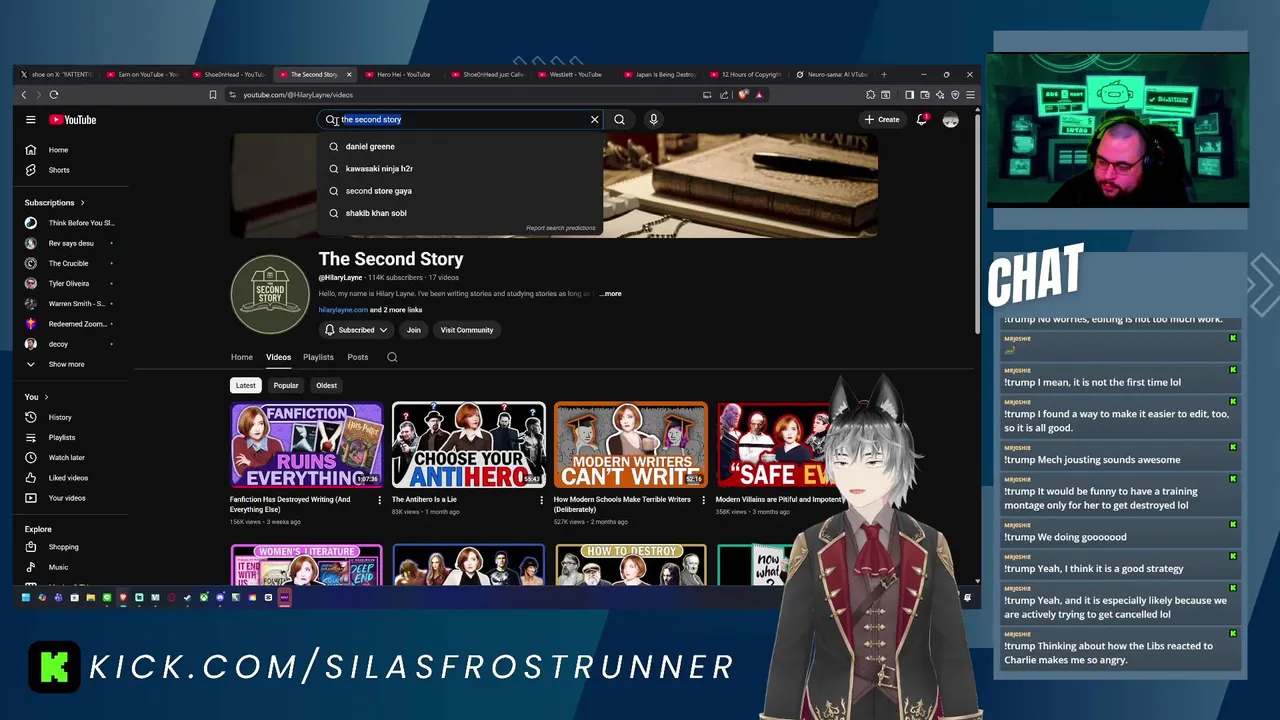Switch to channel Videos tab
Image resolution: width=1280 pixels, height=720 pixels.
point(278,357)
